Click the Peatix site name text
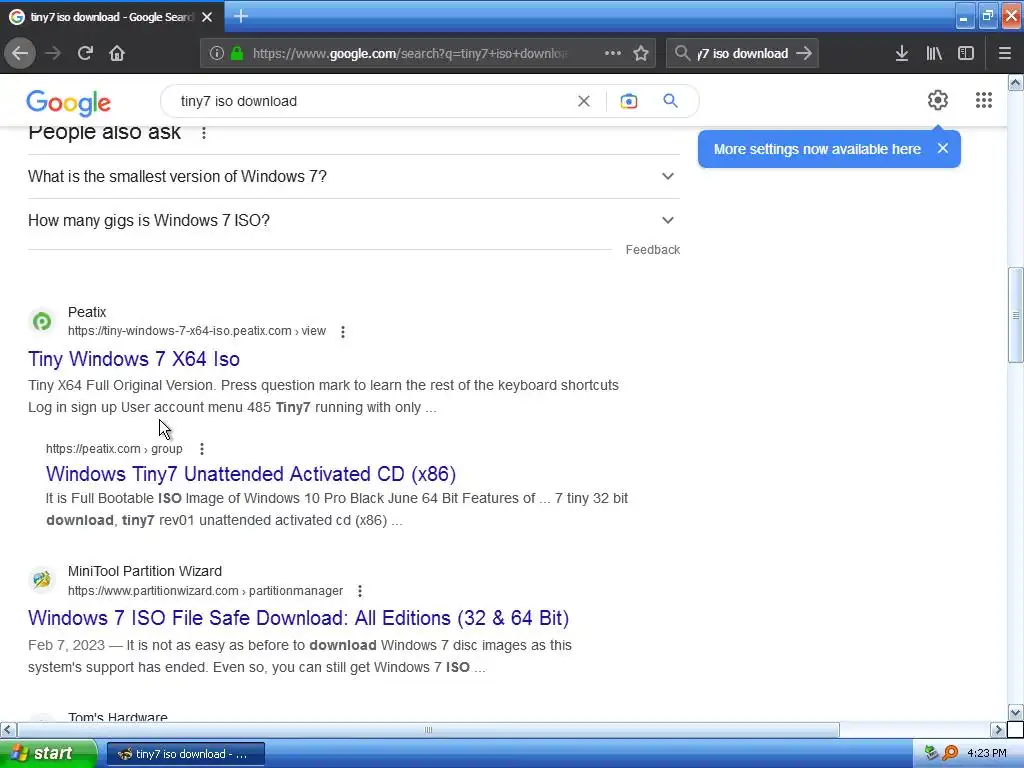This screenshot has height=768, width=1024. click(87, 312)
